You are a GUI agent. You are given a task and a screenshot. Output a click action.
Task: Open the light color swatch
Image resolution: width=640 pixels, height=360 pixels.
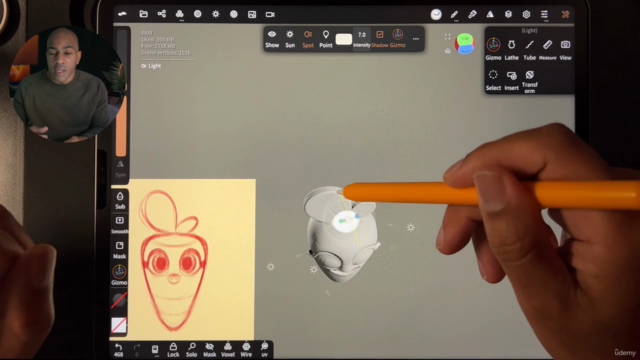pos(344,39)
